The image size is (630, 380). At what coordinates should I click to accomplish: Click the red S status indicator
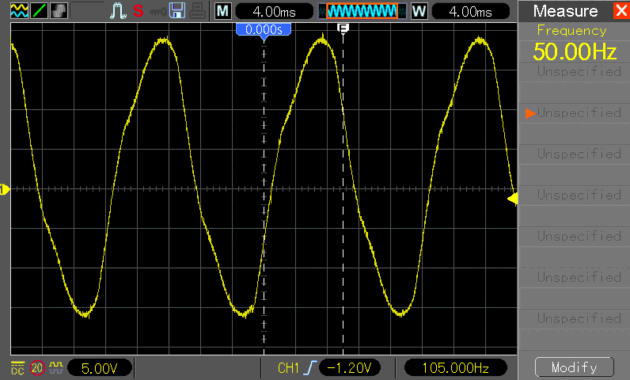point(138,11)
